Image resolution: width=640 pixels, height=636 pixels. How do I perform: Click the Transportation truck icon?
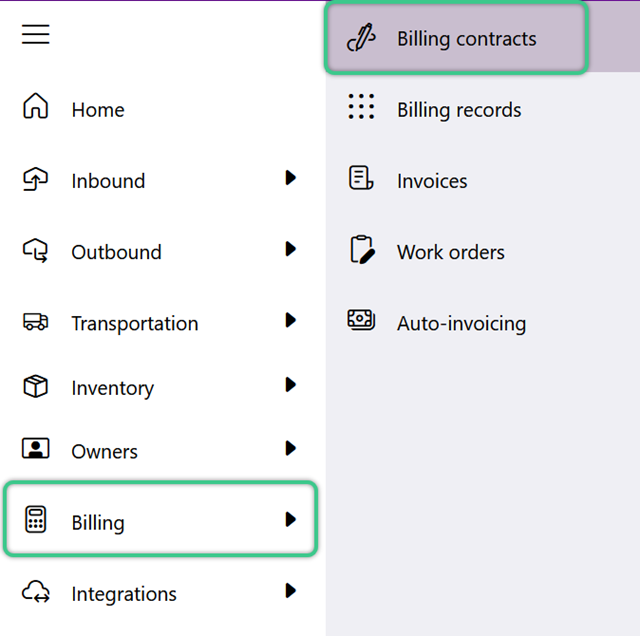pos(36,322)
